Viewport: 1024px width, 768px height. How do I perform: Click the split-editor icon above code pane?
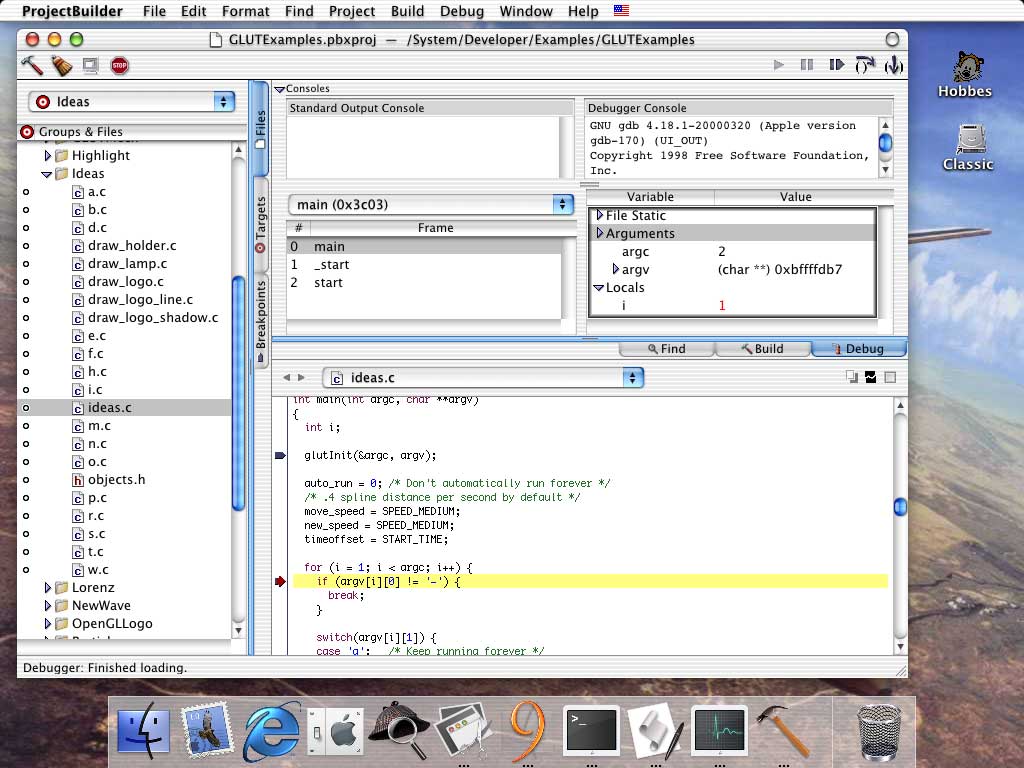tap(852, 377)
